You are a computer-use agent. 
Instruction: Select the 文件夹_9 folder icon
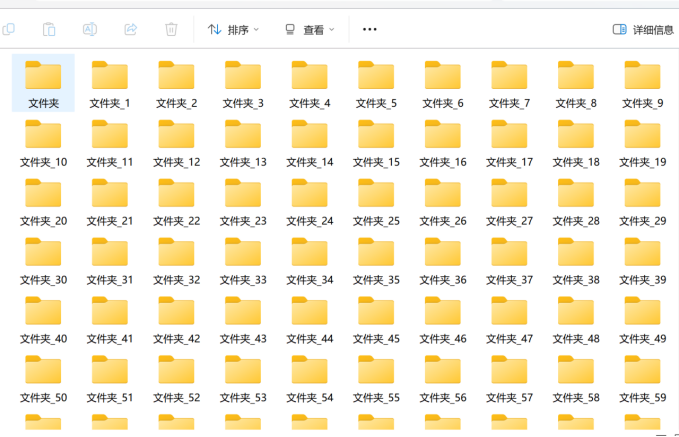(x=643, y=75)
